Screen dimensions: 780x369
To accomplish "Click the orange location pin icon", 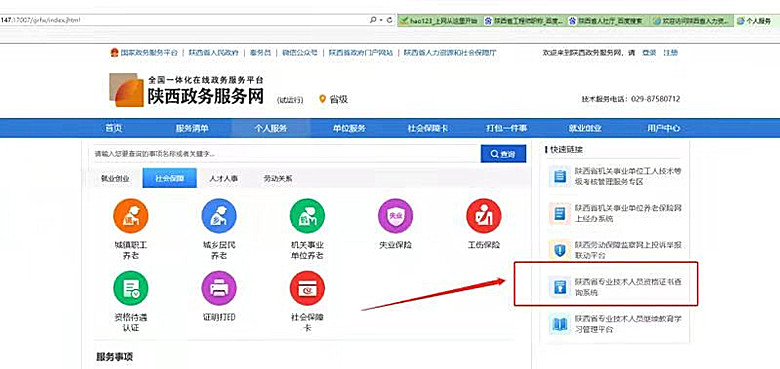I will [322, 99].
